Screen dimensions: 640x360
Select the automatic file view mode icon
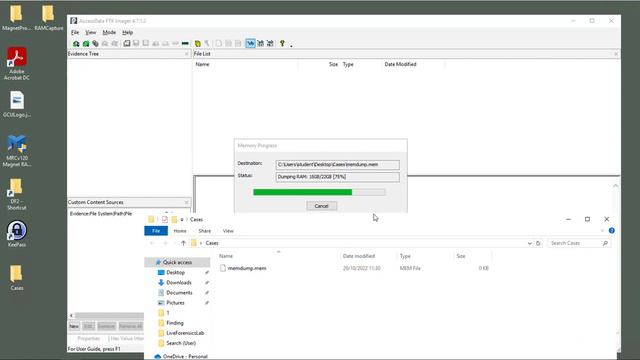click(251, 43)
